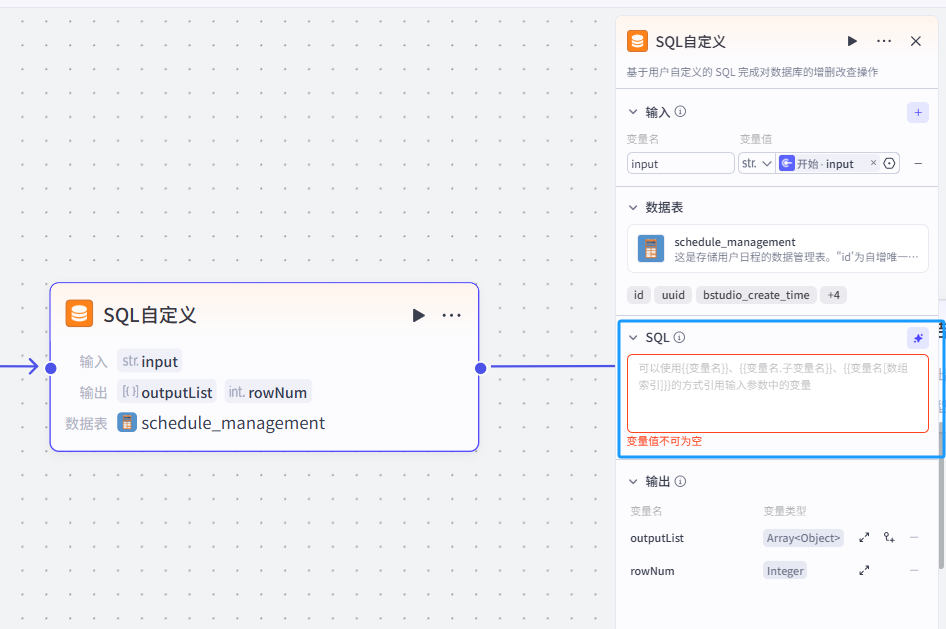Remove the 开始·input reference with the x

[873, 163]
